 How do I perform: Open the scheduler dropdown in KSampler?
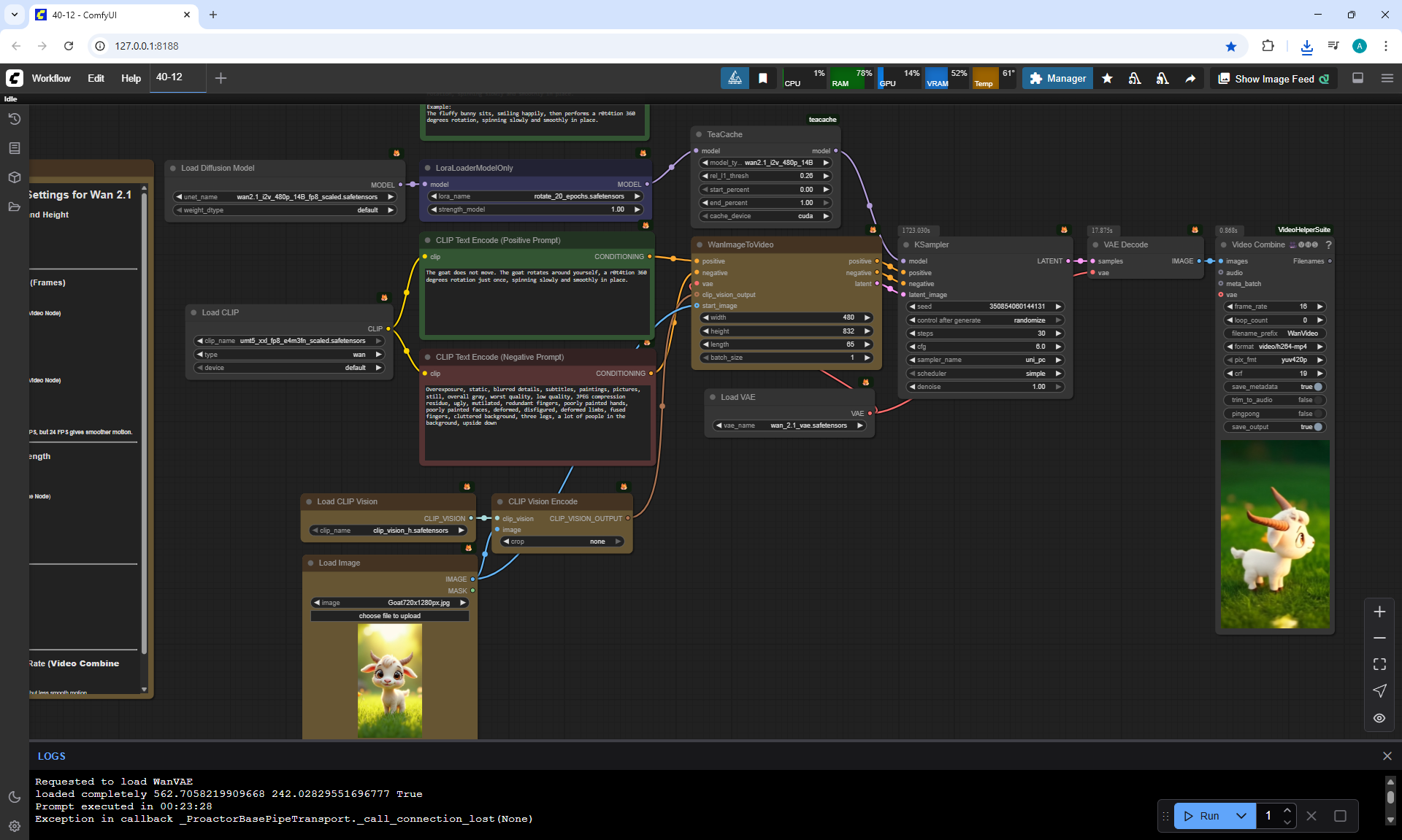984,374
